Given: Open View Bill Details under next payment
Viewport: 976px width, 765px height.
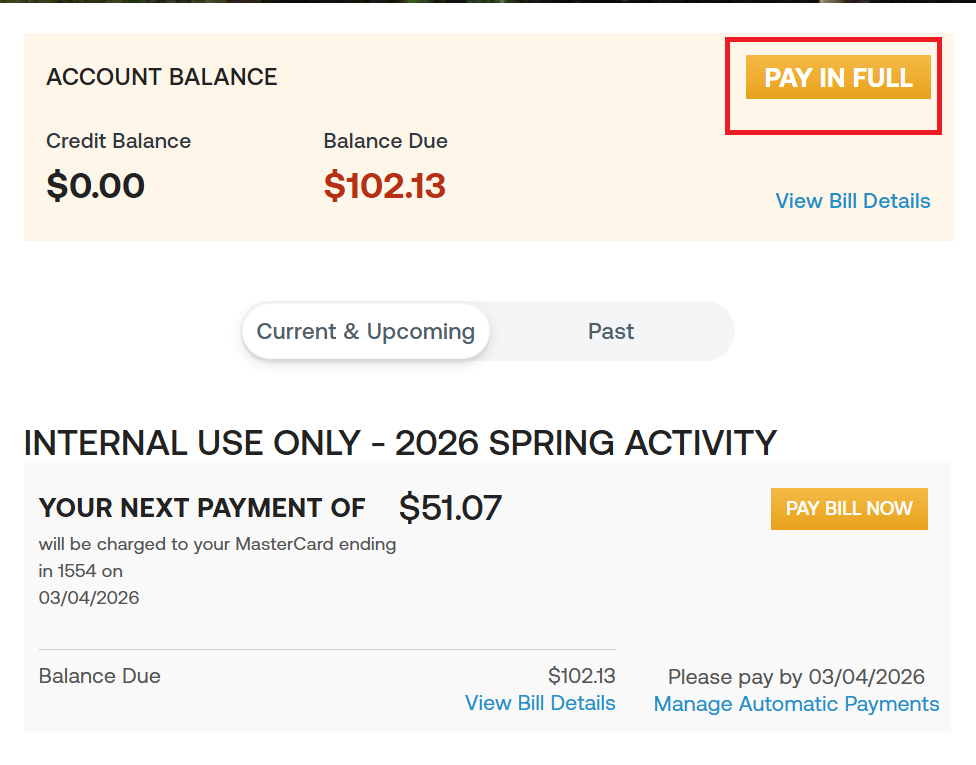Looking at the screenshot, I should tap(540, 703).
